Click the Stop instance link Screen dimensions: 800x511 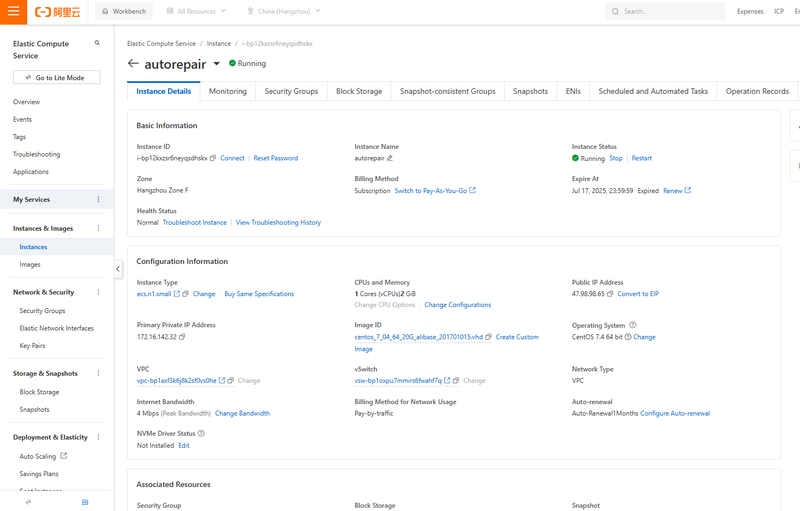616,158
